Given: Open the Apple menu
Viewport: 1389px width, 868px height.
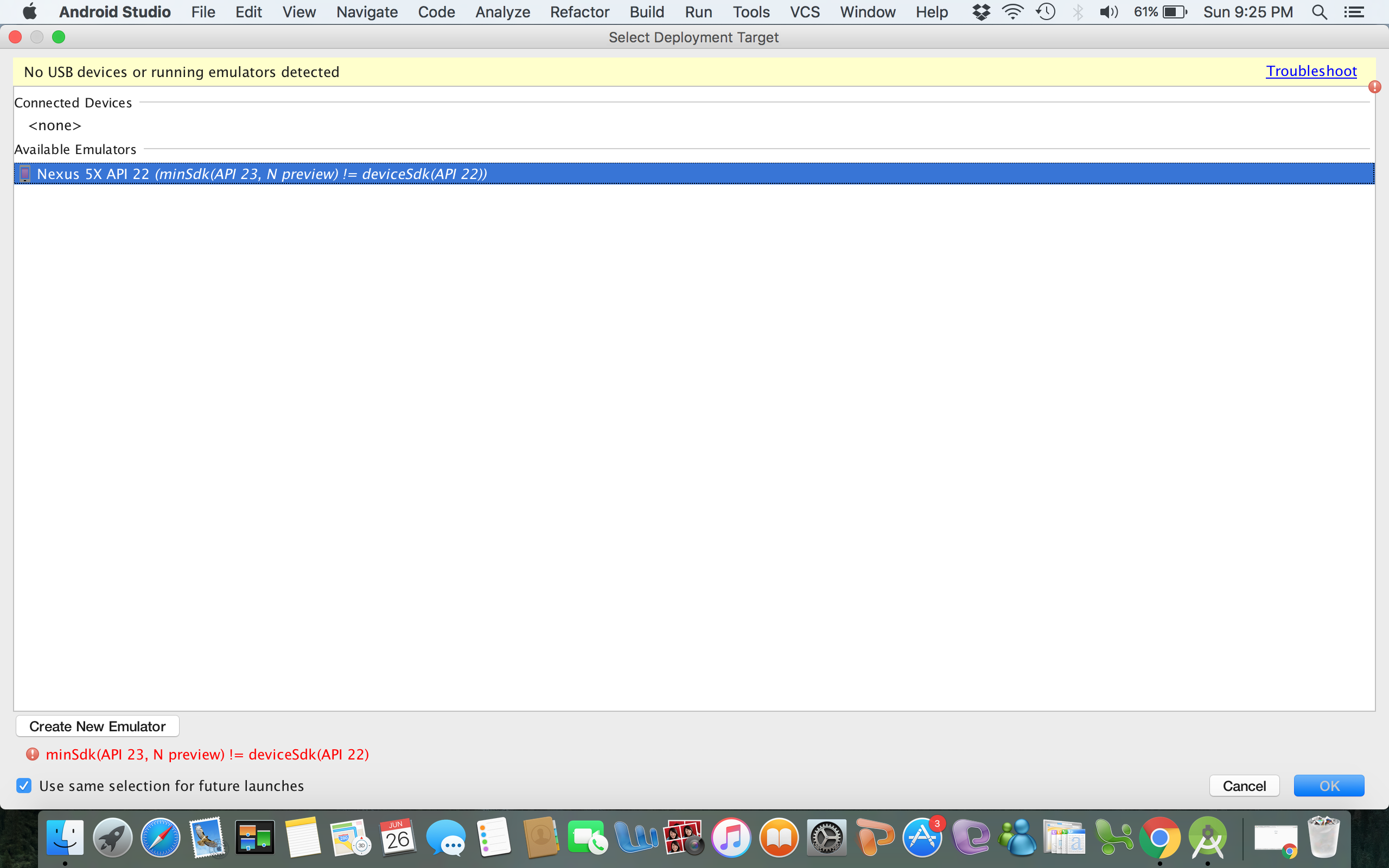Looking at the screenshot, I should point(29,11).
